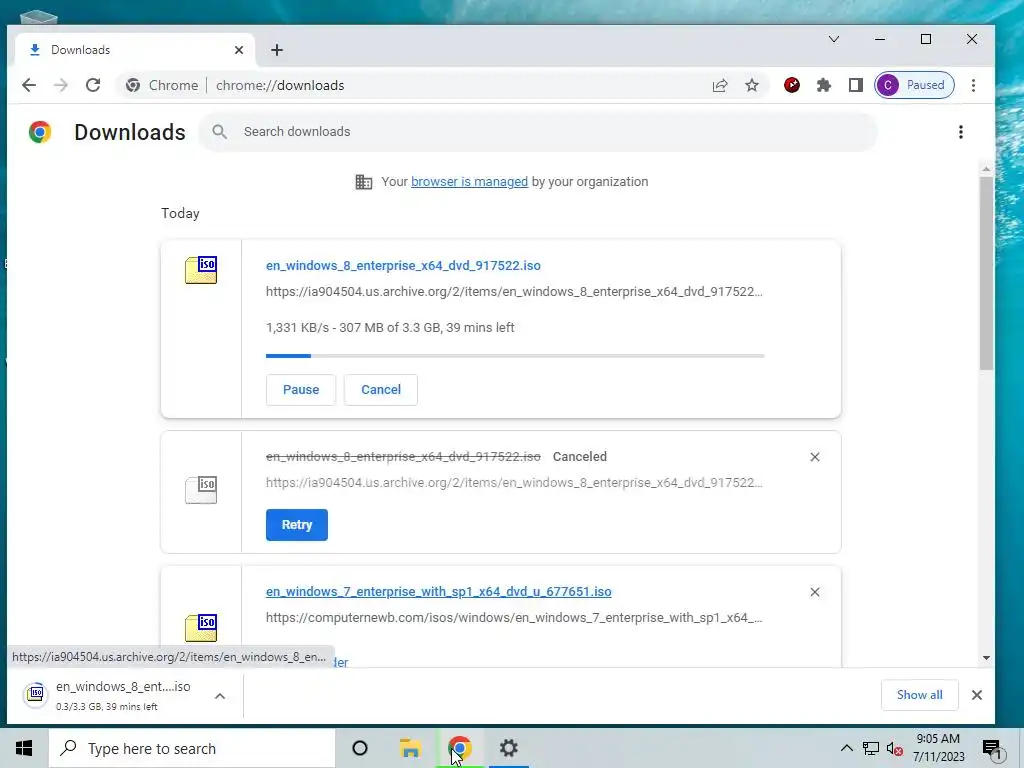Close the download shelf bar
This screenshot has width=1024, height=768.
976,696
